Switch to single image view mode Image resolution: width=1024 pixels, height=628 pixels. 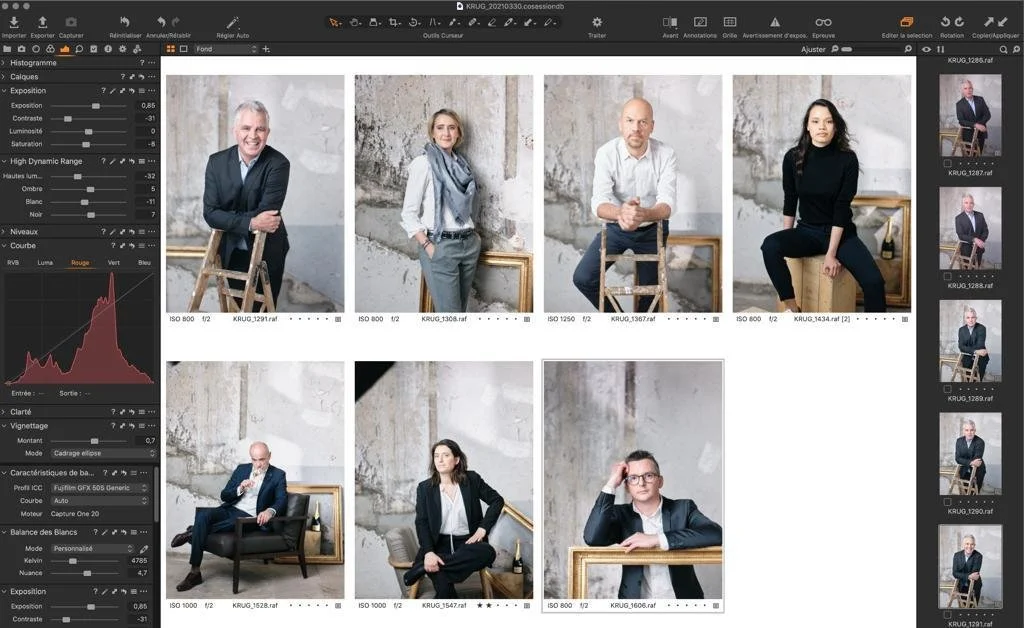pyautogui.click(x=184, y=49)
